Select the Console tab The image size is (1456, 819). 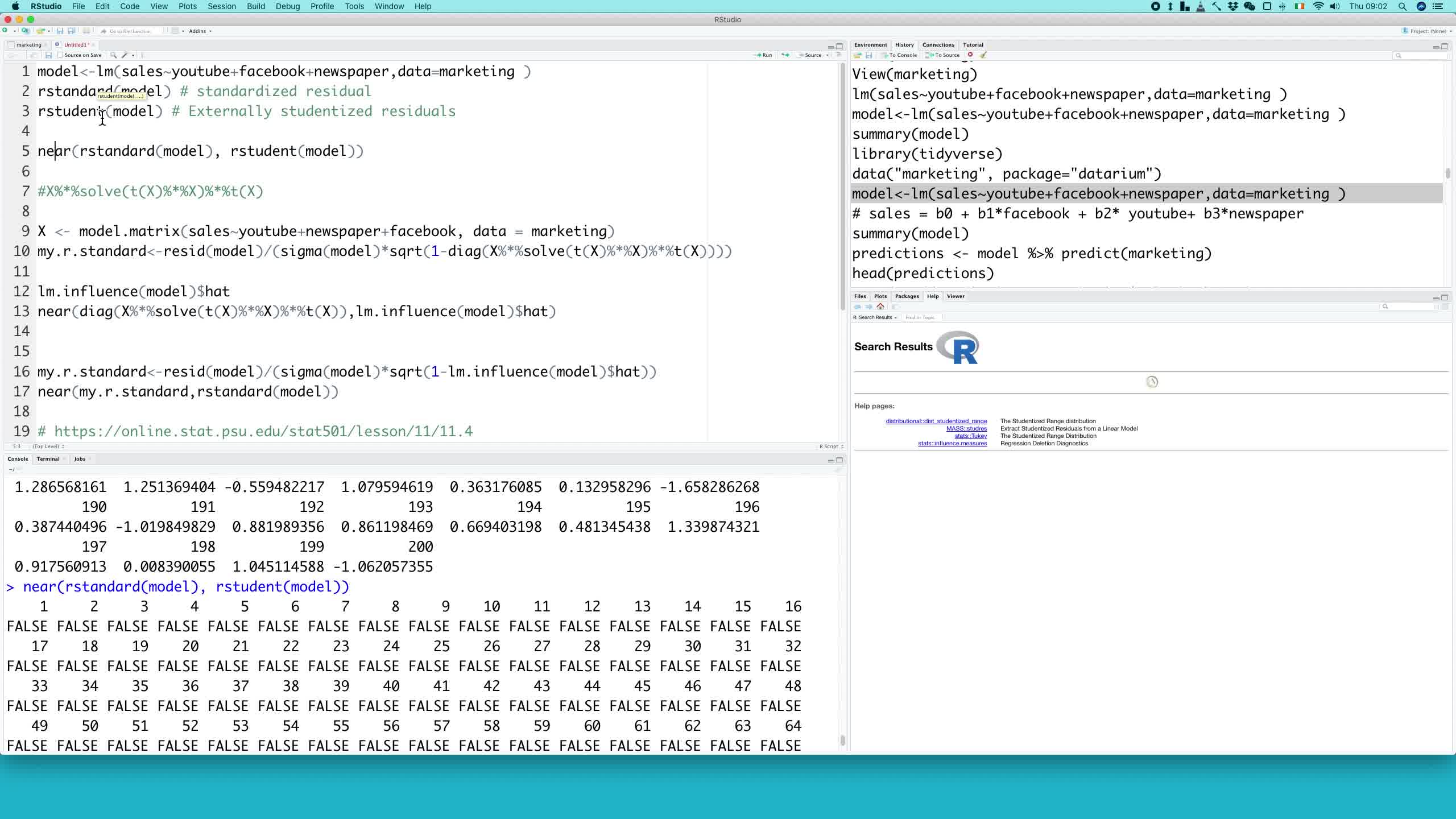[x=18, y=458]
